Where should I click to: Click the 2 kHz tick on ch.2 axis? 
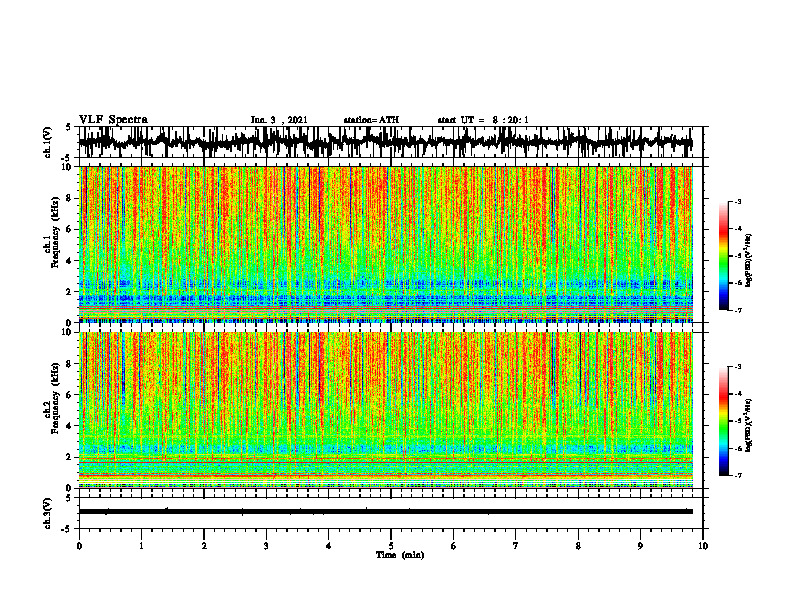click(x=70, y=457)
